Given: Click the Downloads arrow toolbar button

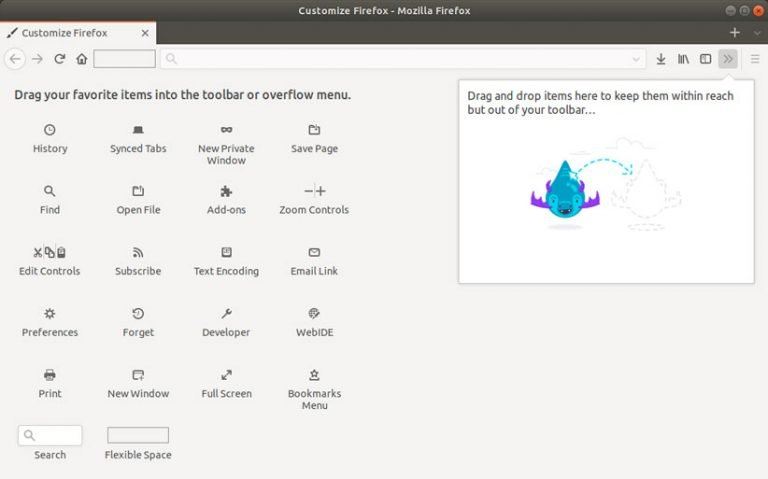Looking at the screenshot, I should coord(661,59).
